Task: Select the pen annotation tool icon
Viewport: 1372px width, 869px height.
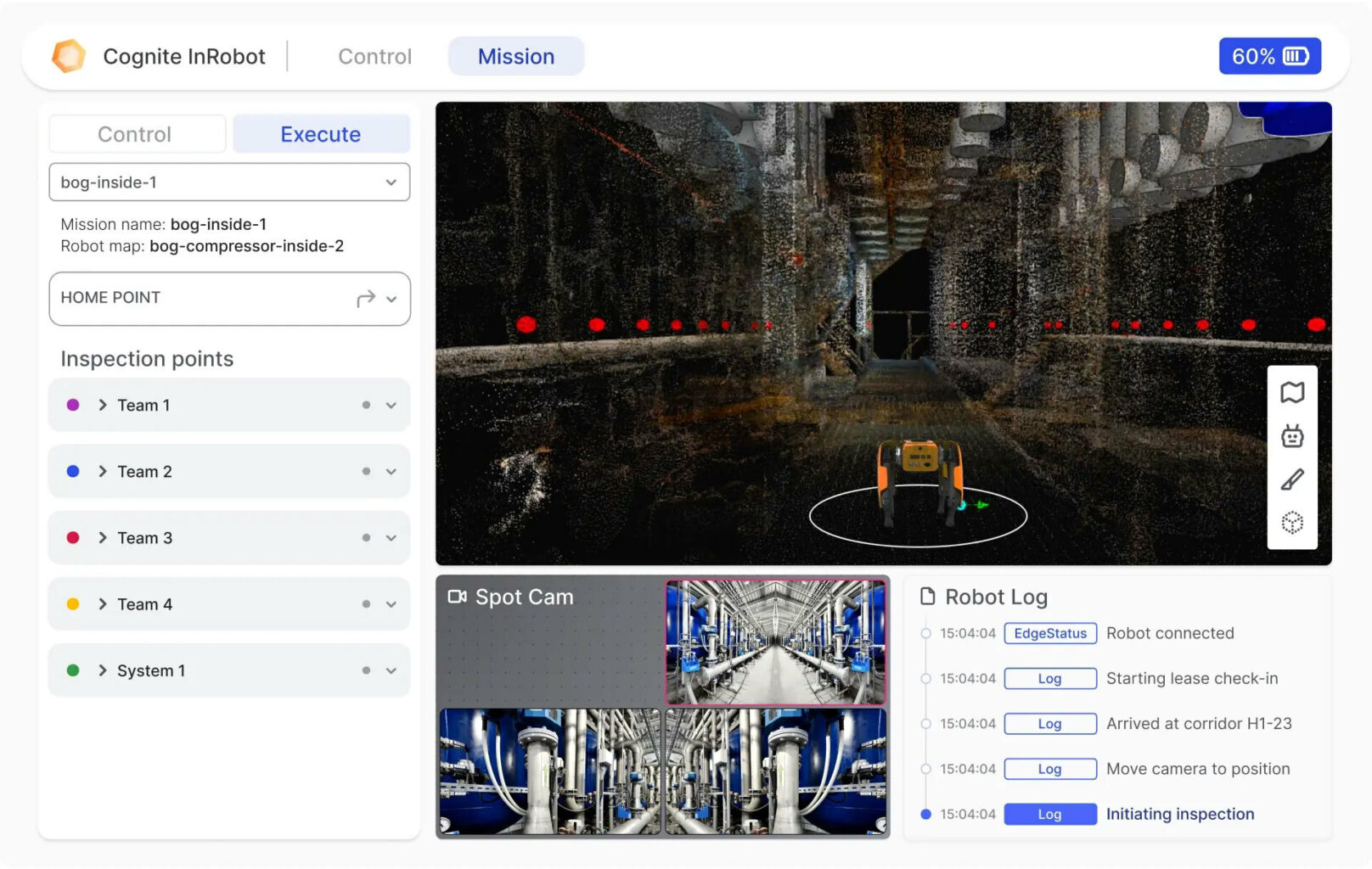Action: coord(1291,478)
